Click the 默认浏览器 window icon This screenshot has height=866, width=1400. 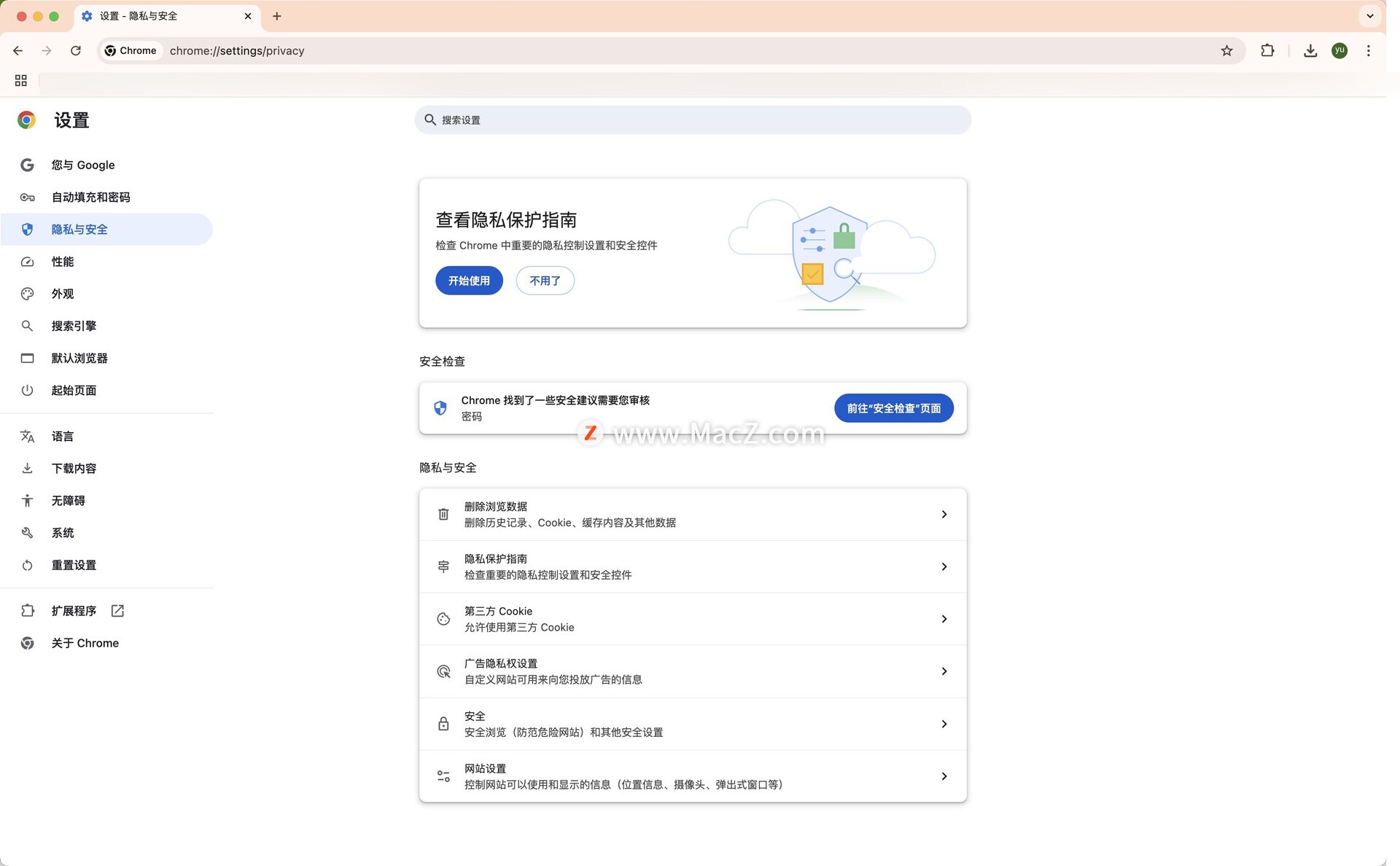point(27,358)
